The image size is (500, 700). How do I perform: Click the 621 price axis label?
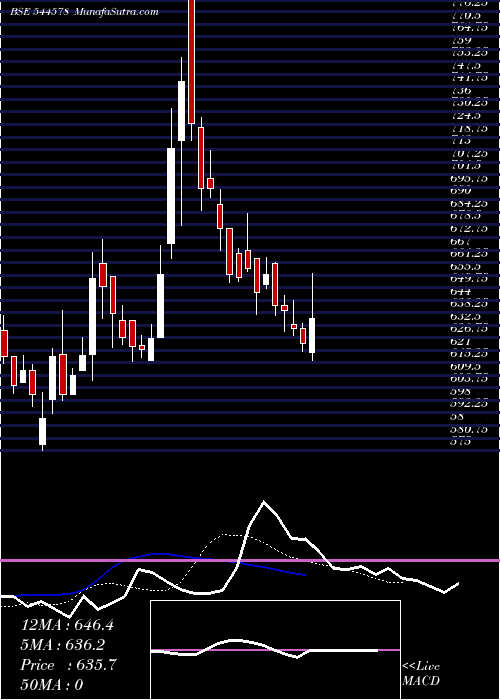(460, 342)
